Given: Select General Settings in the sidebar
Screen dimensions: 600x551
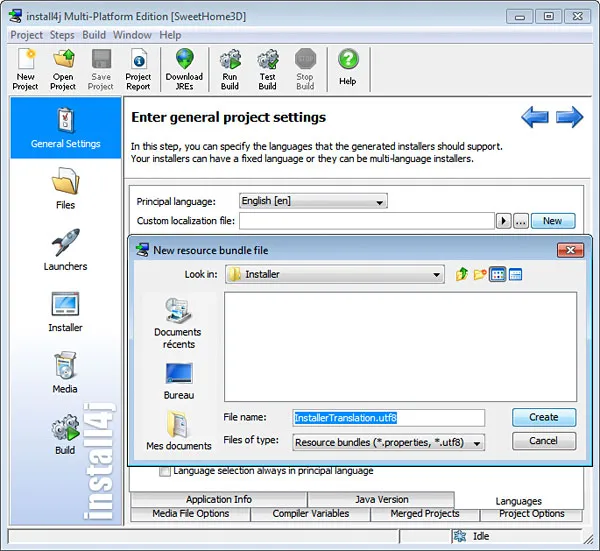Looking at the screenshot, I should 65,128.
